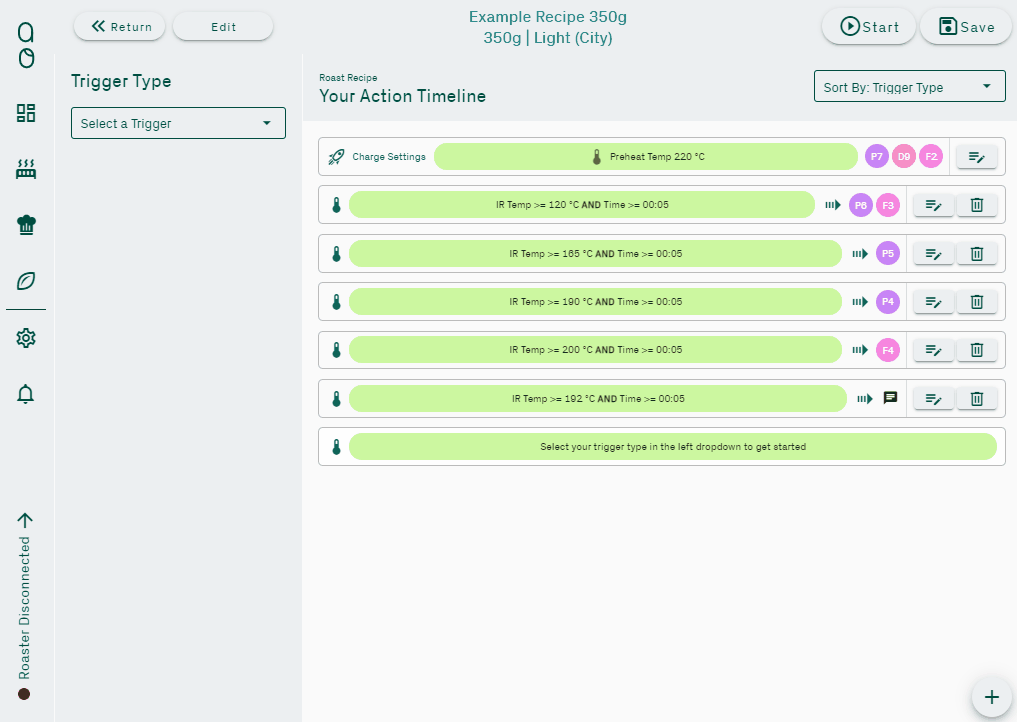
Task: Open the Sort By: Trigger Type dropdown
Action: coord(909,87)
